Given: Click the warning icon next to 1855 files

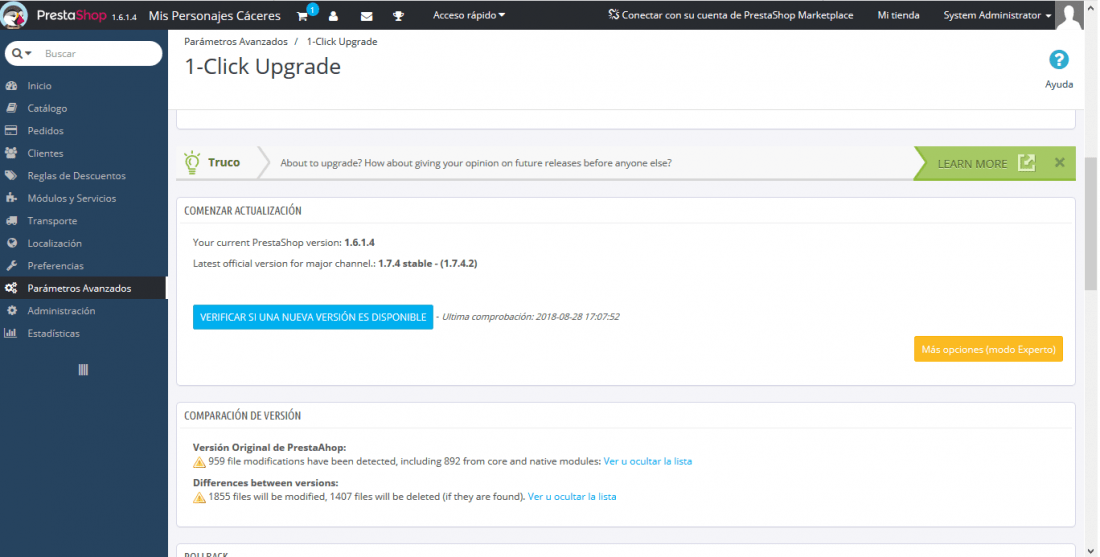Looking at the screenshot, I should tap(199, 497).
